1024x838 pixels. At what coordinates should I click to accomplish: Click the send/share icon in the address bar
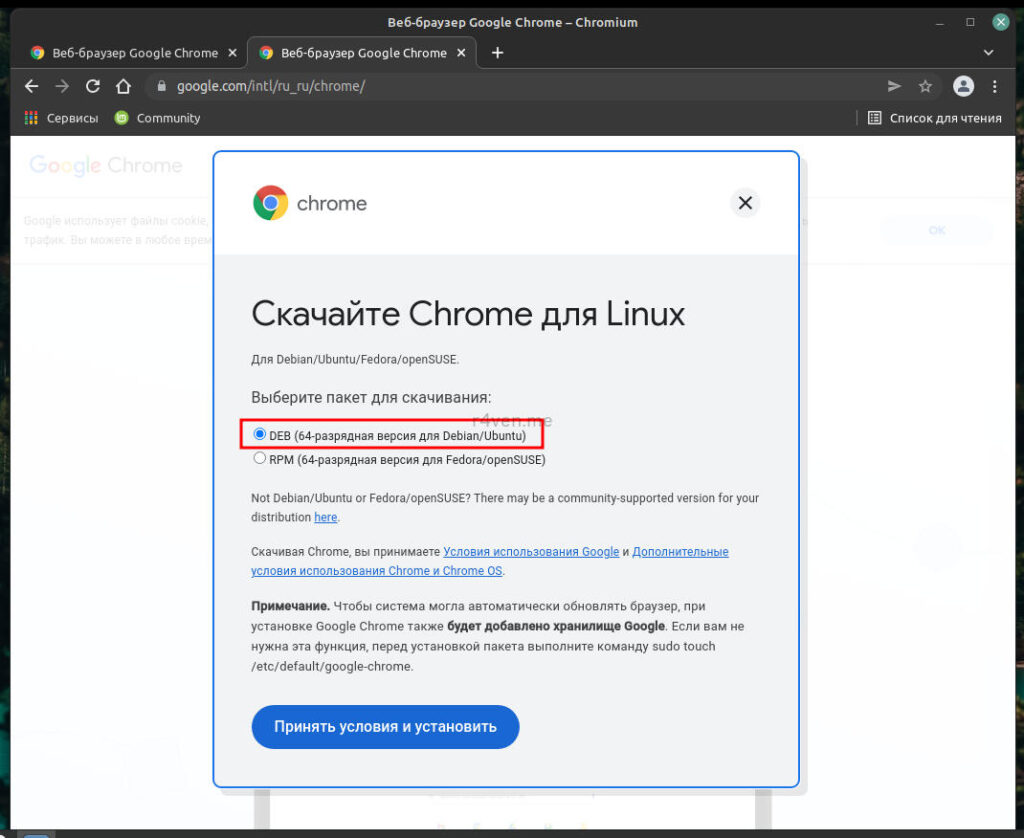tap(894, 86)
